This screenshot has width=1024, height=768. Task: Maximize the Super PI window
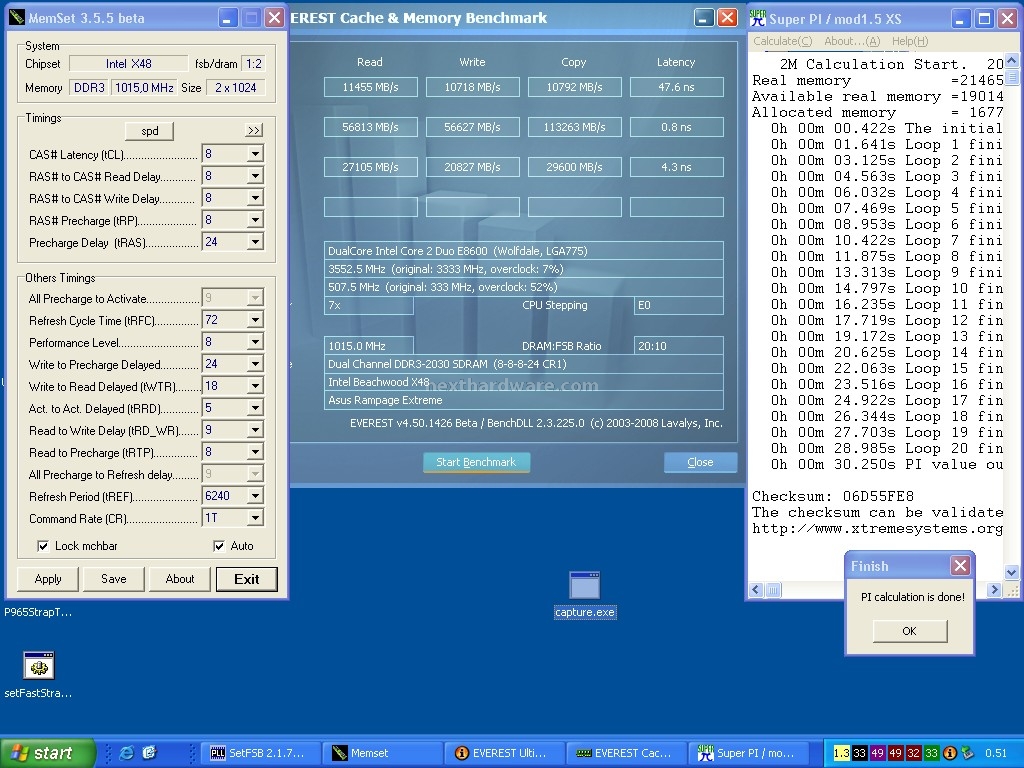(984, 18)
